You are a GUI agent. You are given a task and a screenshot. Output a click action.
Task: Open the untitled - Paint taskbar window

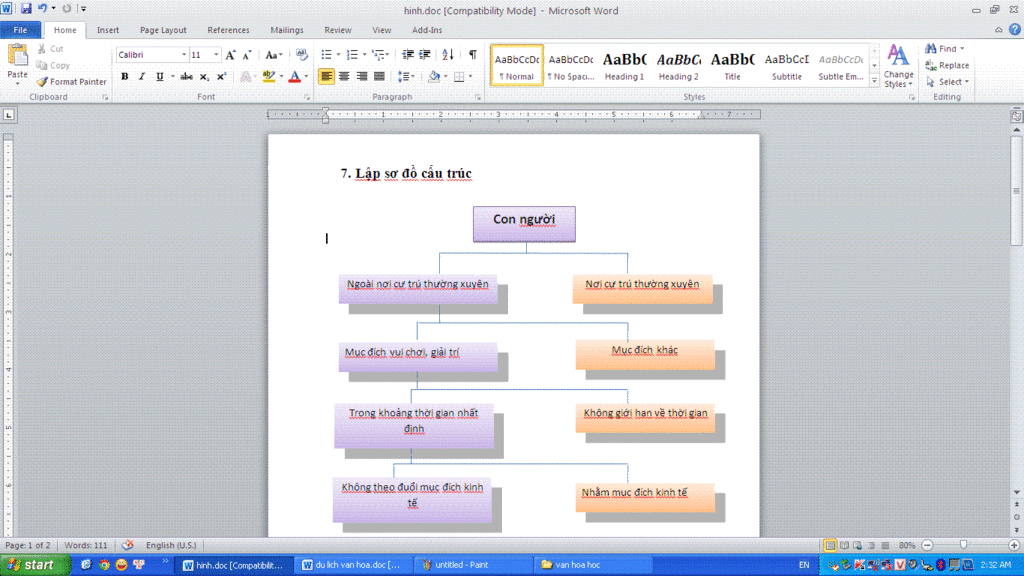[x=468, y=565]
